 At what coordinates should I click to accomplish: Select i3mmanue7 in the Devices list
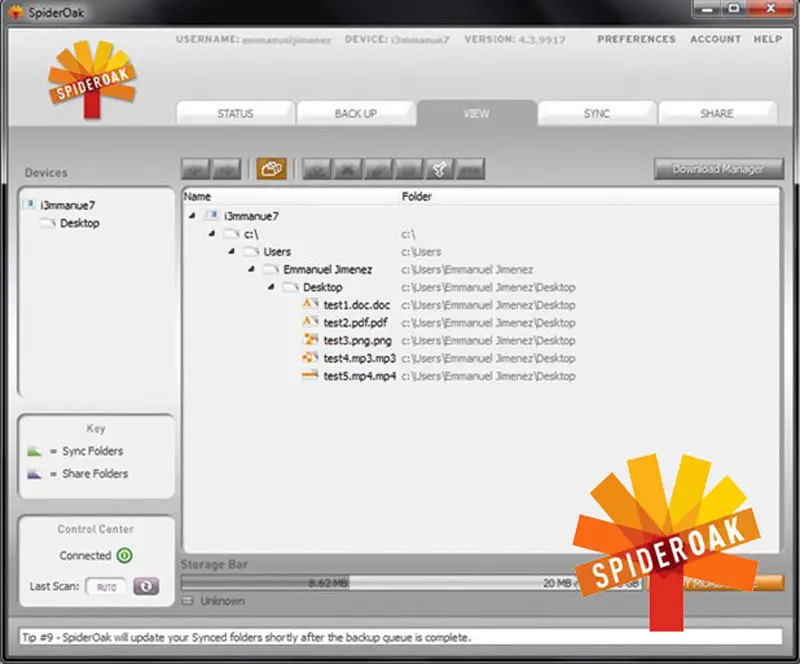(x=67, y=205)
